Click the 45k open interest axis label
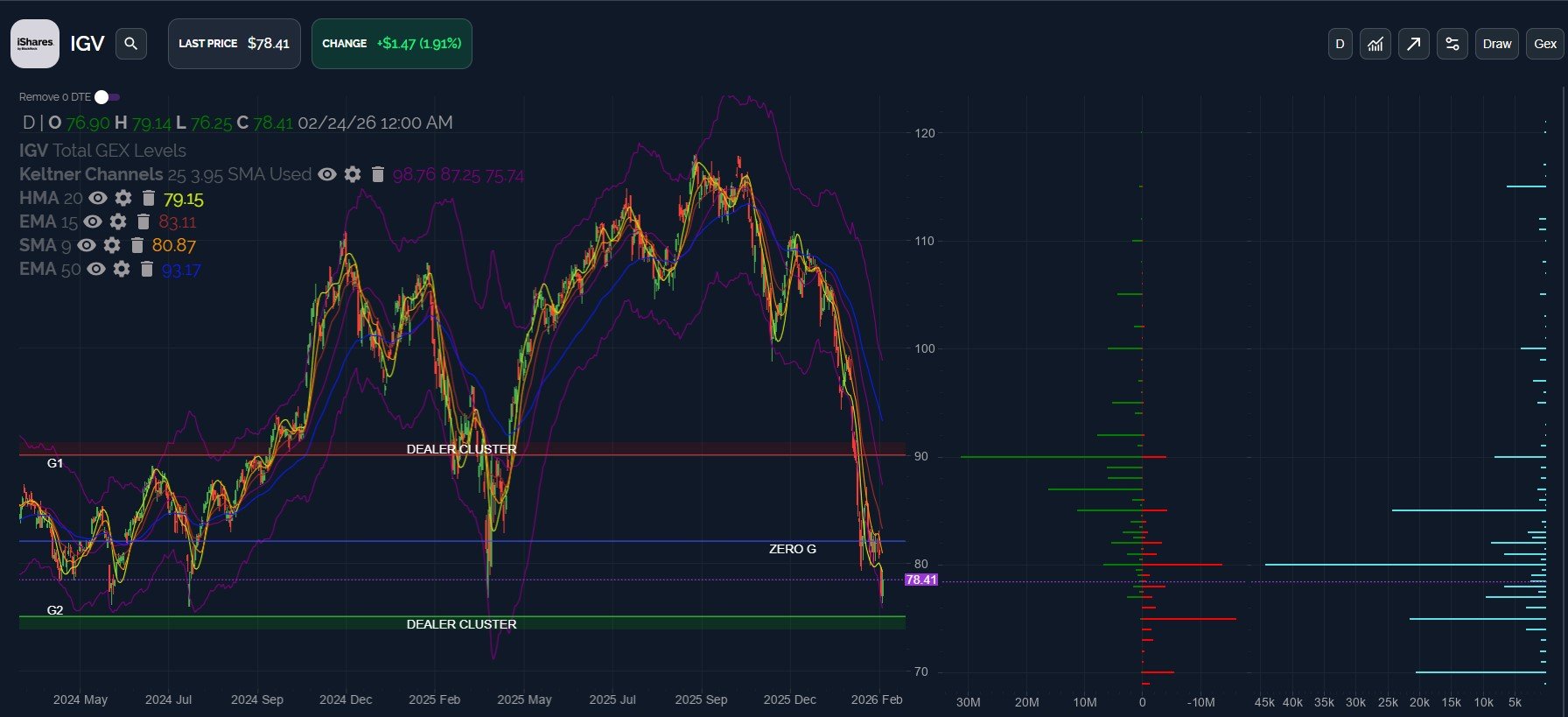1568x717 pixels. (x=1264, y=702)
